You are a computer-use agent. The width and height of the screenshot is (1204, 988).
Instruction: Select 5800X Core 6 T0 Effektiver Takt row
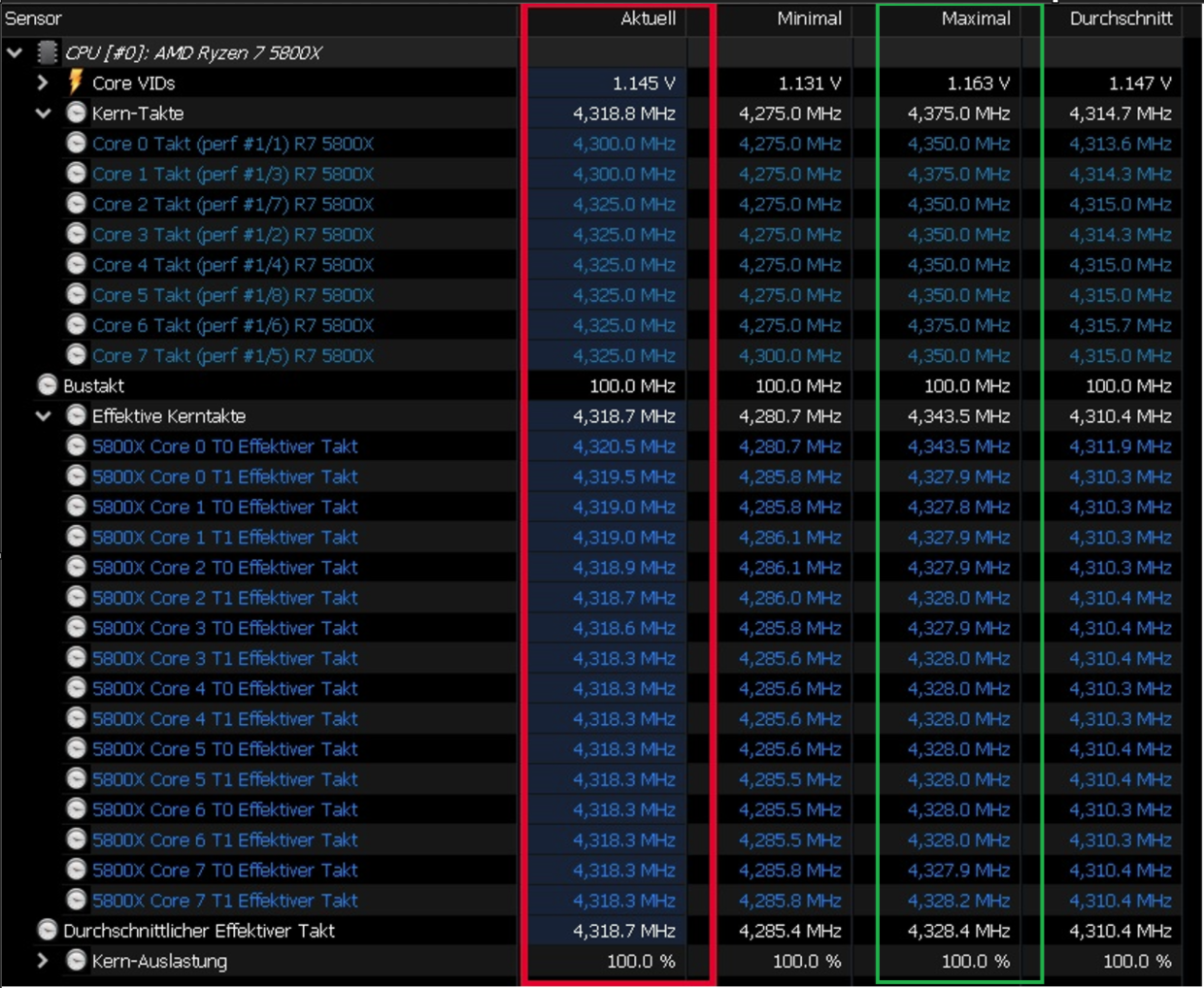pos(225,809)
